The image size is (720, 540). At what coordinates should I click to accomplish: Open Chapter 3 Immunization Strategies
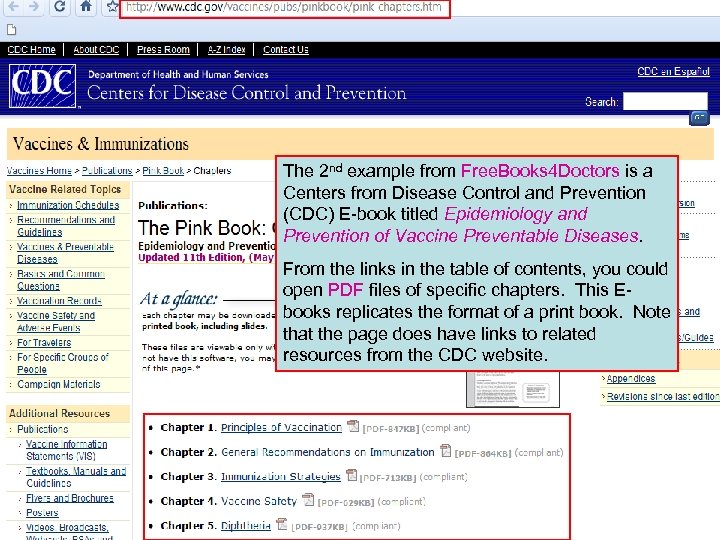[x=281, y=477]
